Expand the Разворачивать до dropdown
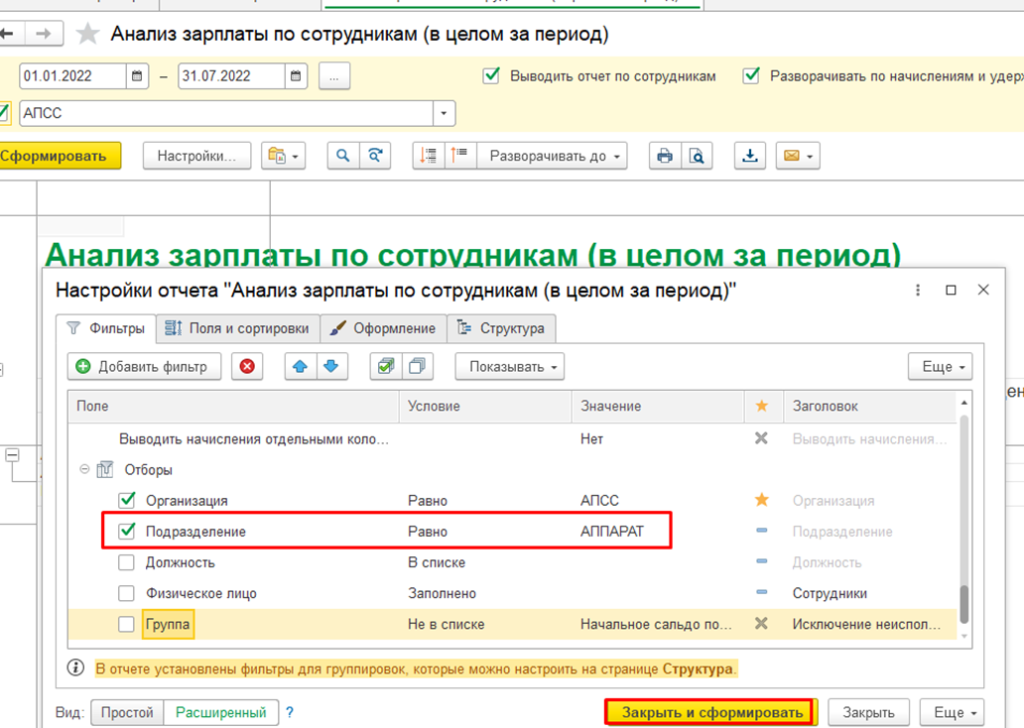1024x728 pixels. point(553,156)
